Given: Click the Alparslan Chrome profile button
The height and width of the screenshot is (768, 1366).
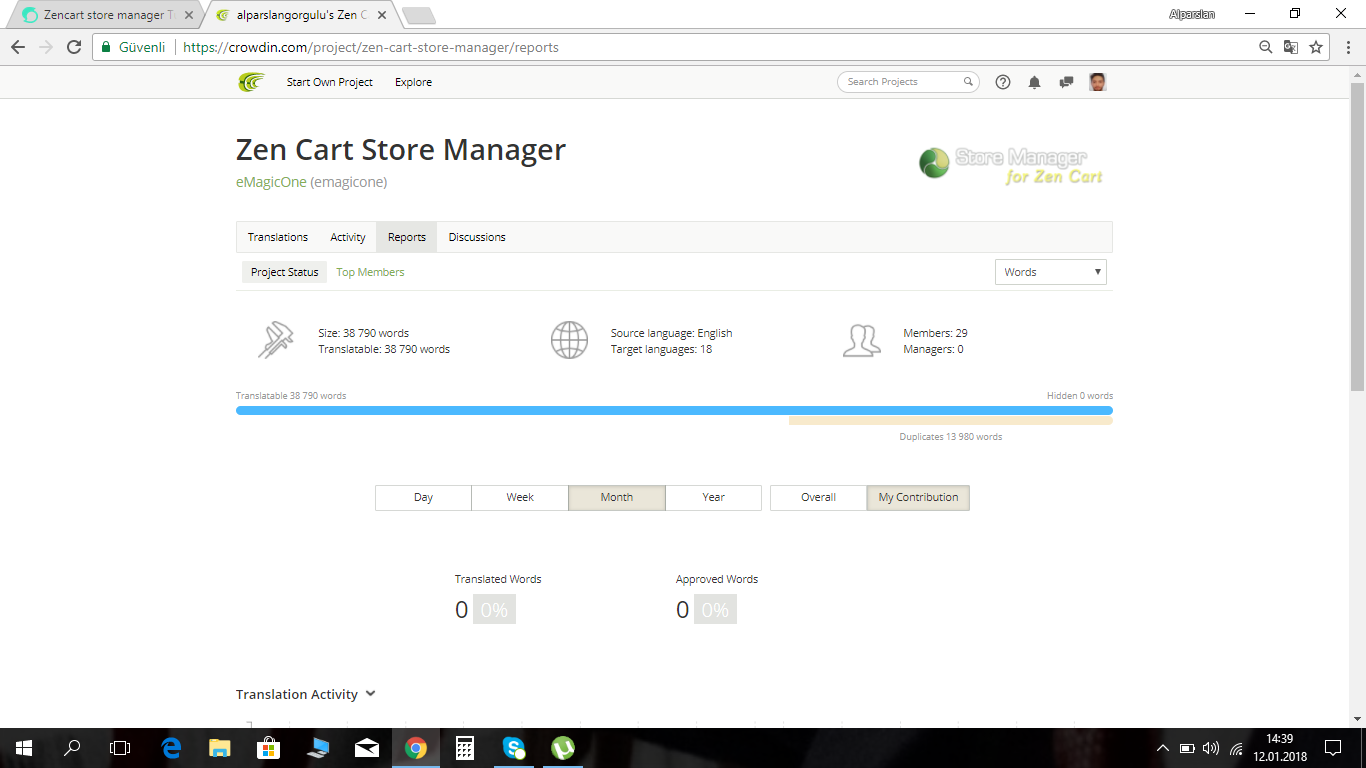Looking at the screenshot, I should click(x=1192, y=14).
